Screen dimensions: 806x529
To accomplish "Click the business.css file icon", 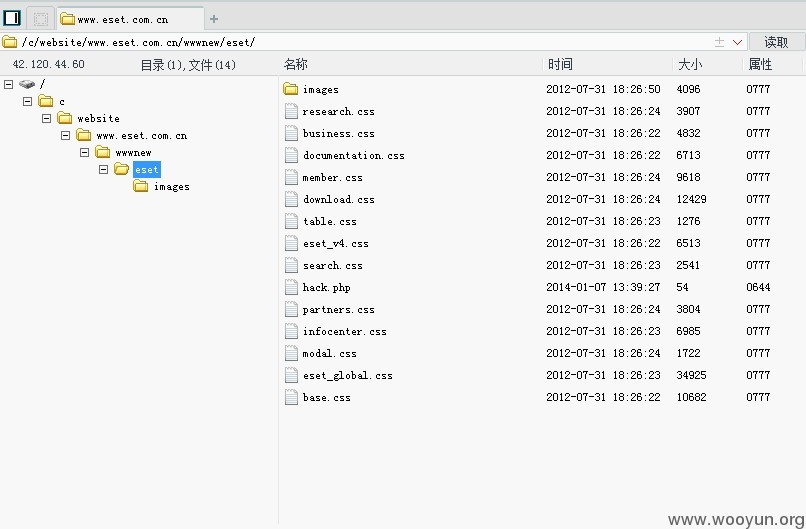I will (291, 133).
